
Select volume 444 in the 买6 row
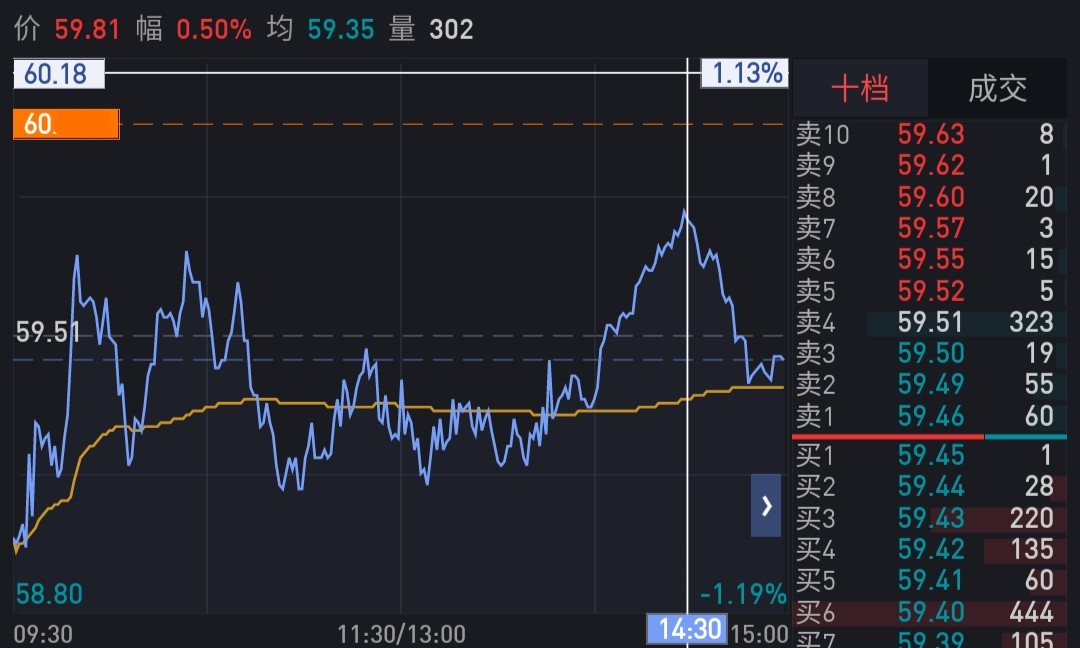(1031, 612)
